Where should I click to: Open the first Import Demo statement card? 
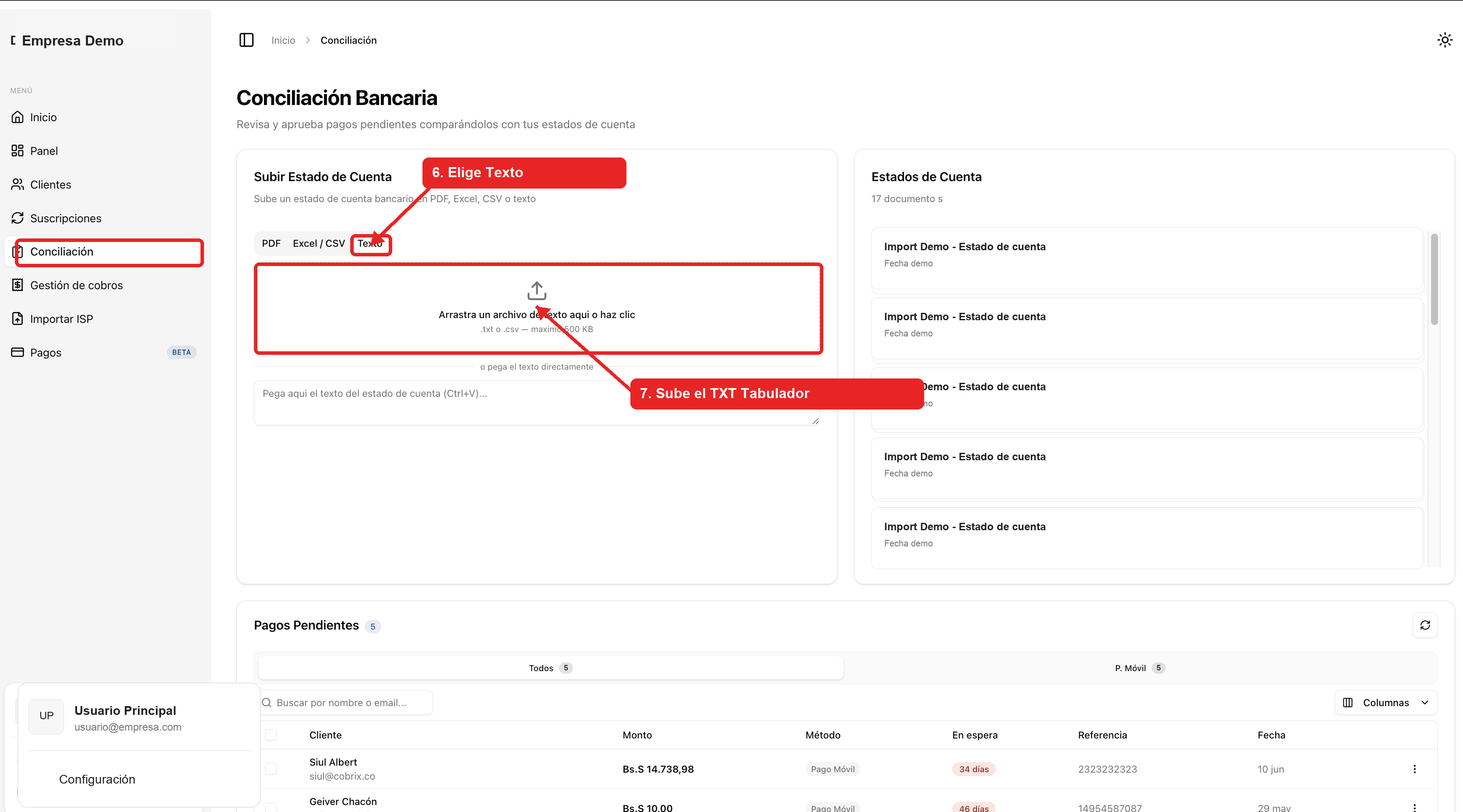click(1146, 258)
